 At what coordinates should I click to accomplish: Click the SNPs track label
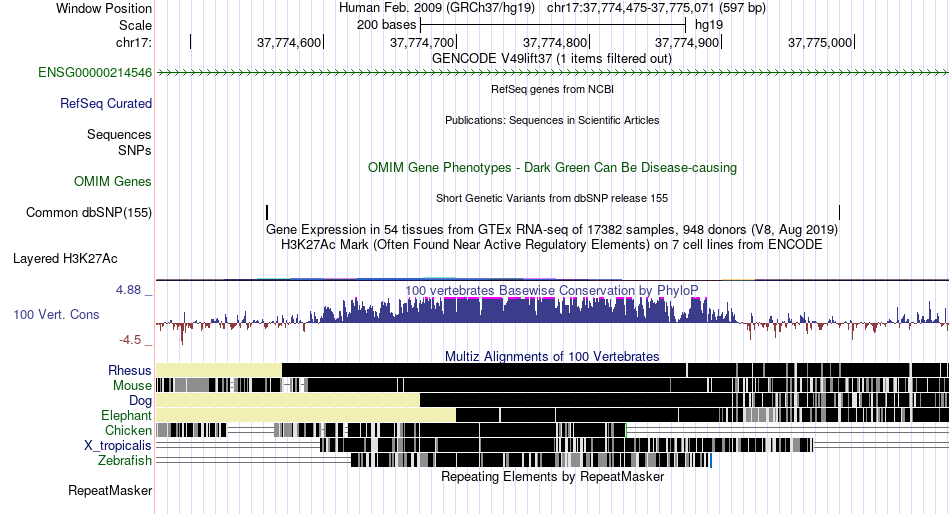pos(135,150)
